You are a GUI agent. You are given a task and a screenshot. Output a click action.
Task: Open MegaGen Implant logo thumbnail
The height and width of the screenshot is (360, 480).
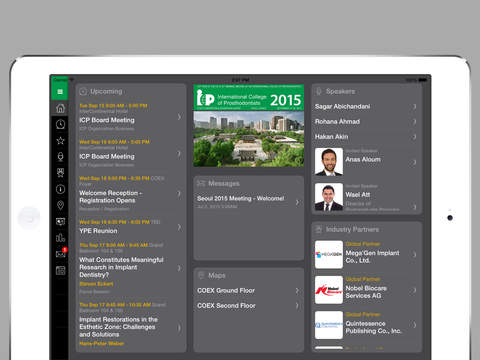point(329,254)
